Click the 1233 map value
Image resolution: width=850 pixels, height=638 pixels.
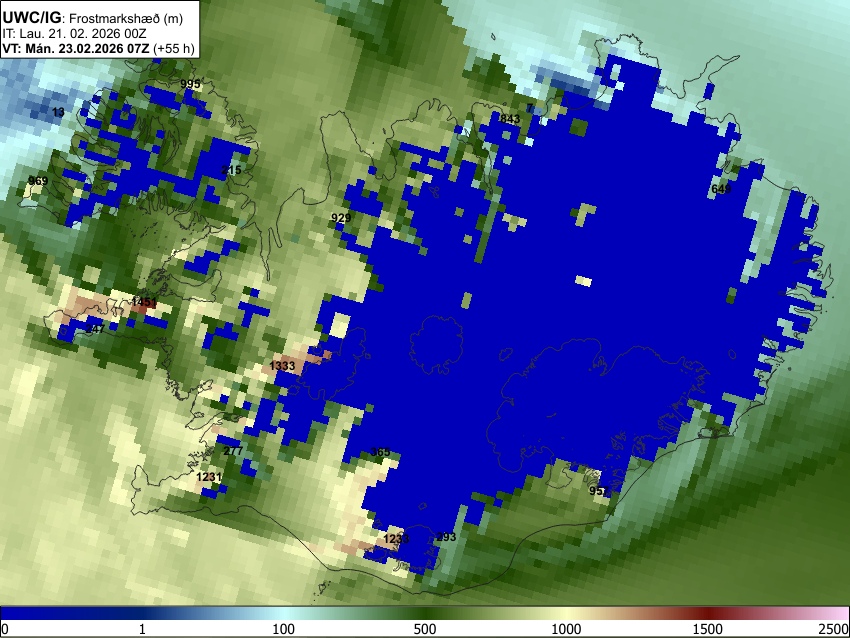tap(396, 539)
